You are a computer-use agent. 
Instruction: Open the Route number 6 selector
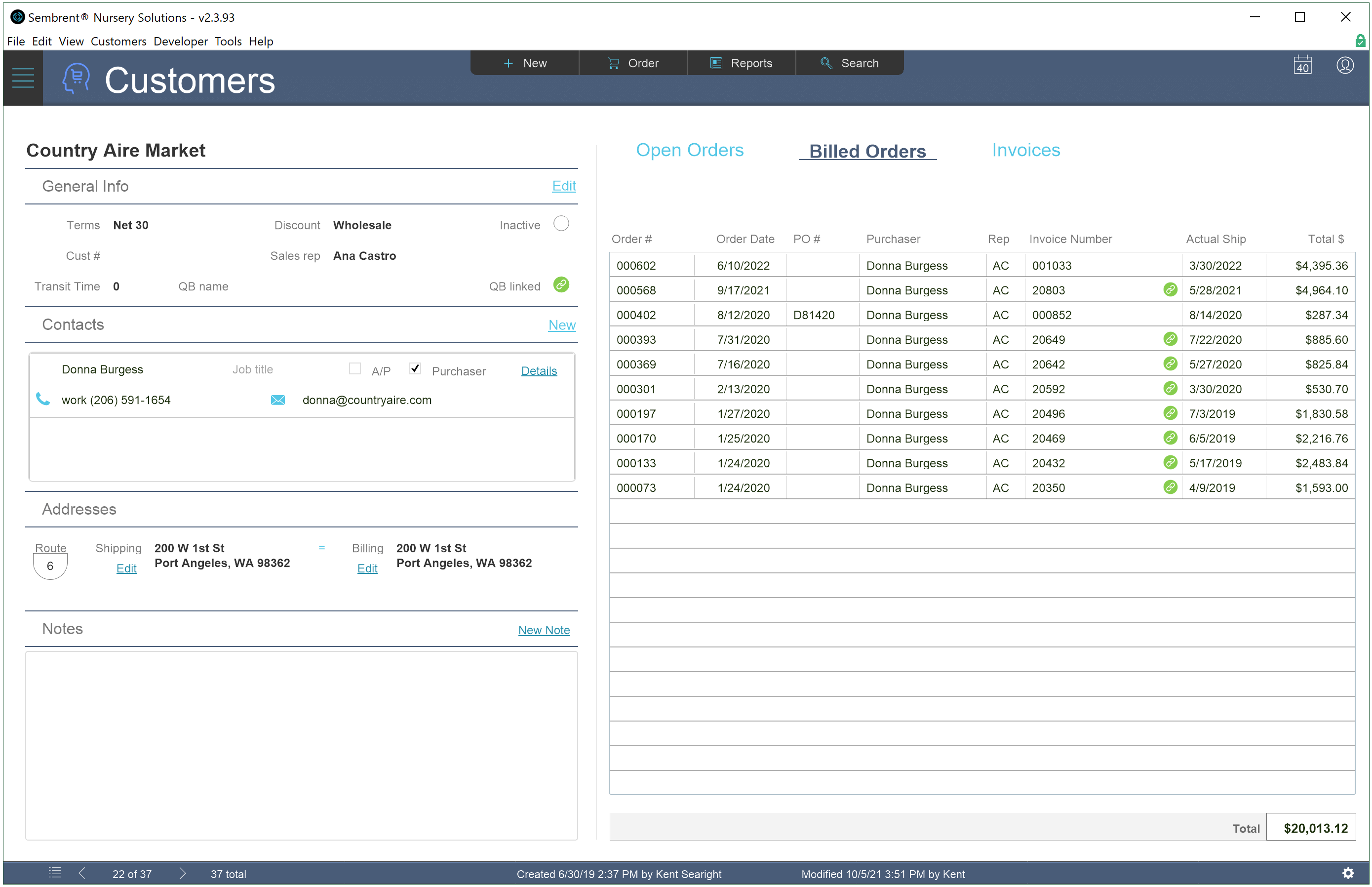tap(50, 565)
